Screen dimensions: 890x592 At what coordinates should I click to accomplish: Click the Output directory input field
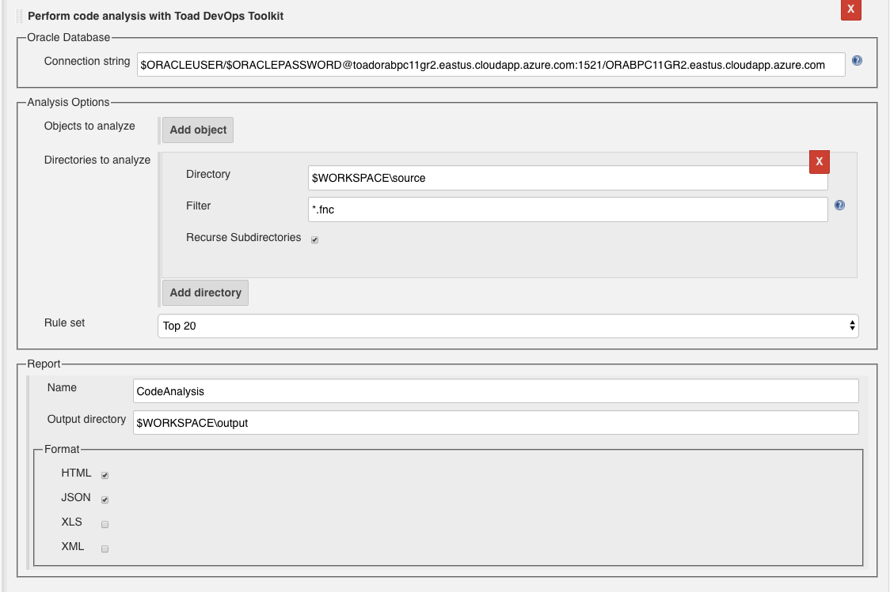tap(496, 423)
